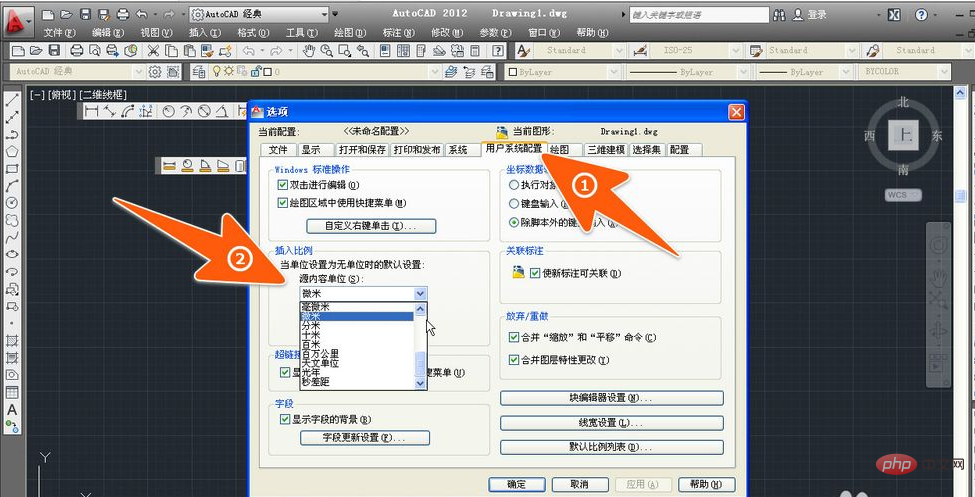Click the Zoom Realtime icon

[x=326, y=50]
